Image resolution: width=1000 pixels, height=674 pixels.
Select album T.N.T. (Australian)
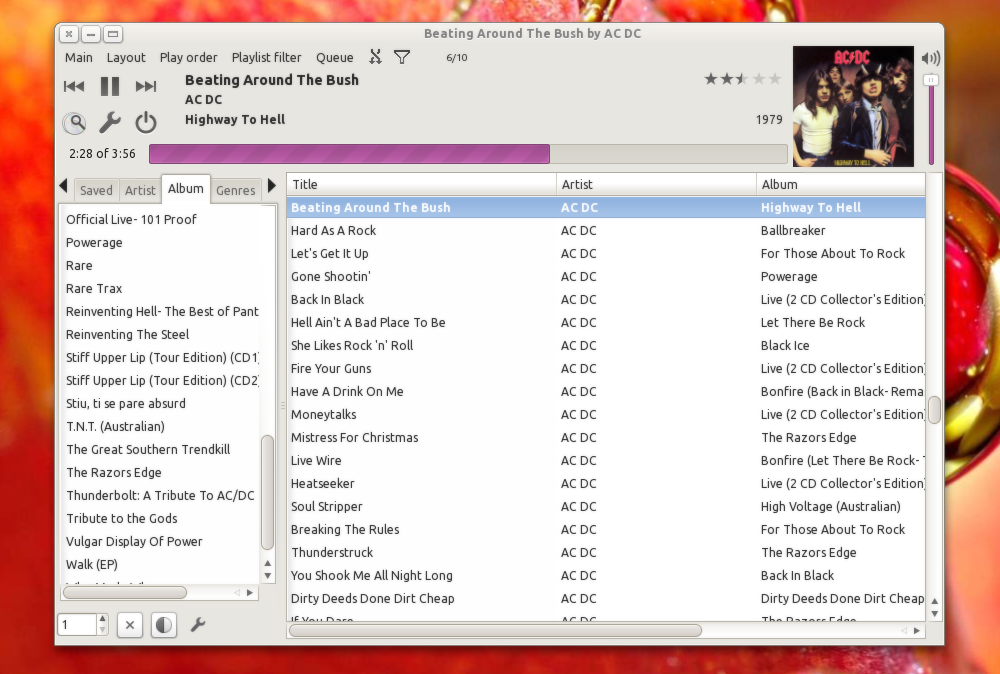pos(115,426)
